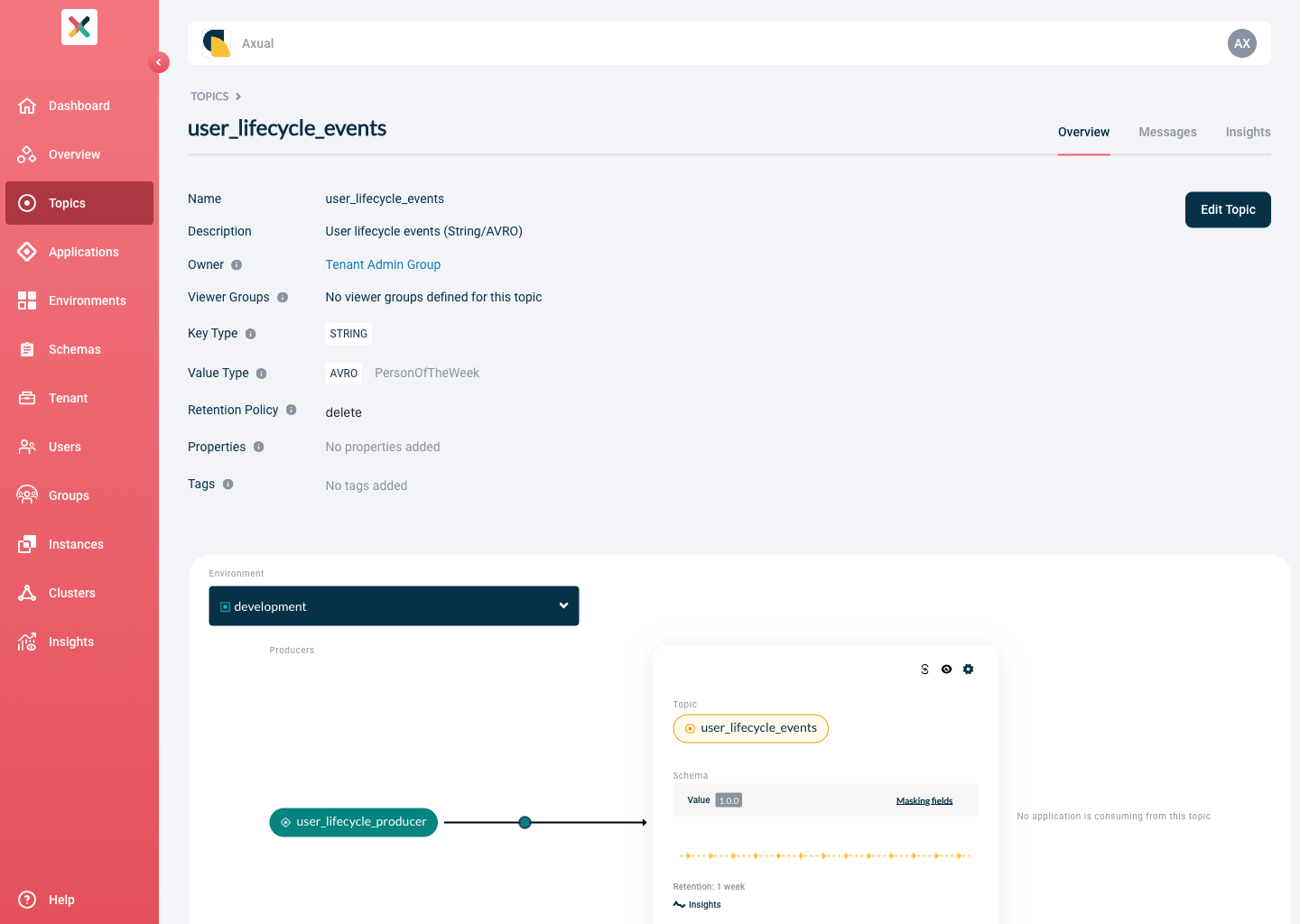Click the Insights link in topic card
The height and width of the screenshot is (924, 1300).
[x=697, y=905]
